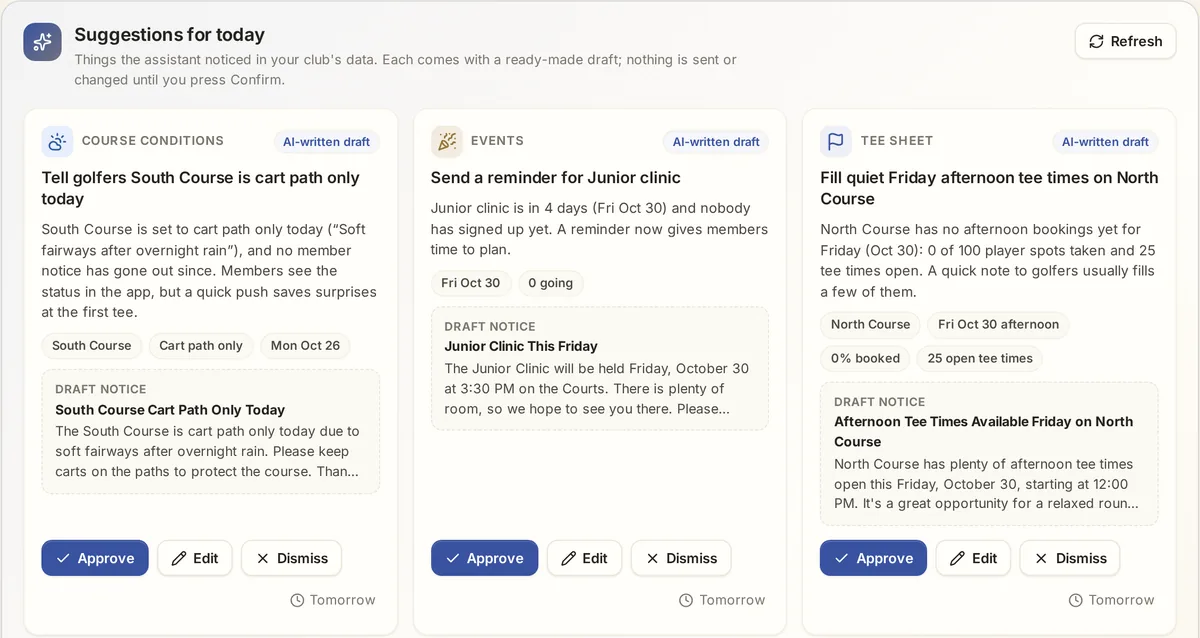This screenshot has width=1200, height=638.
Task: Dismiss the Junior clinic reminder suggestion
Action: [x=681, y=558]
